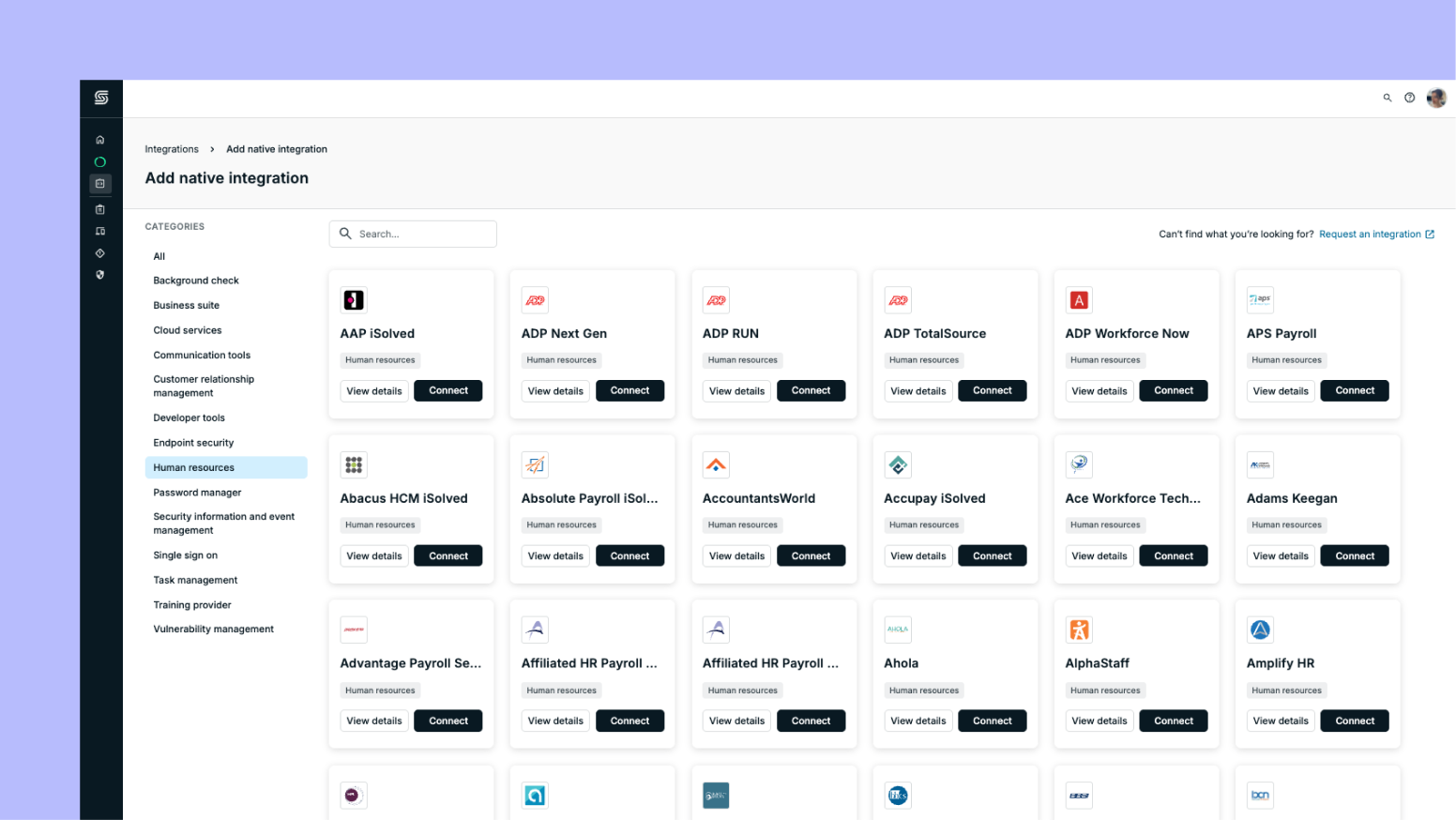Open the search icon in the top bar
1456x820 pixels.
(x=1388, y=98)
